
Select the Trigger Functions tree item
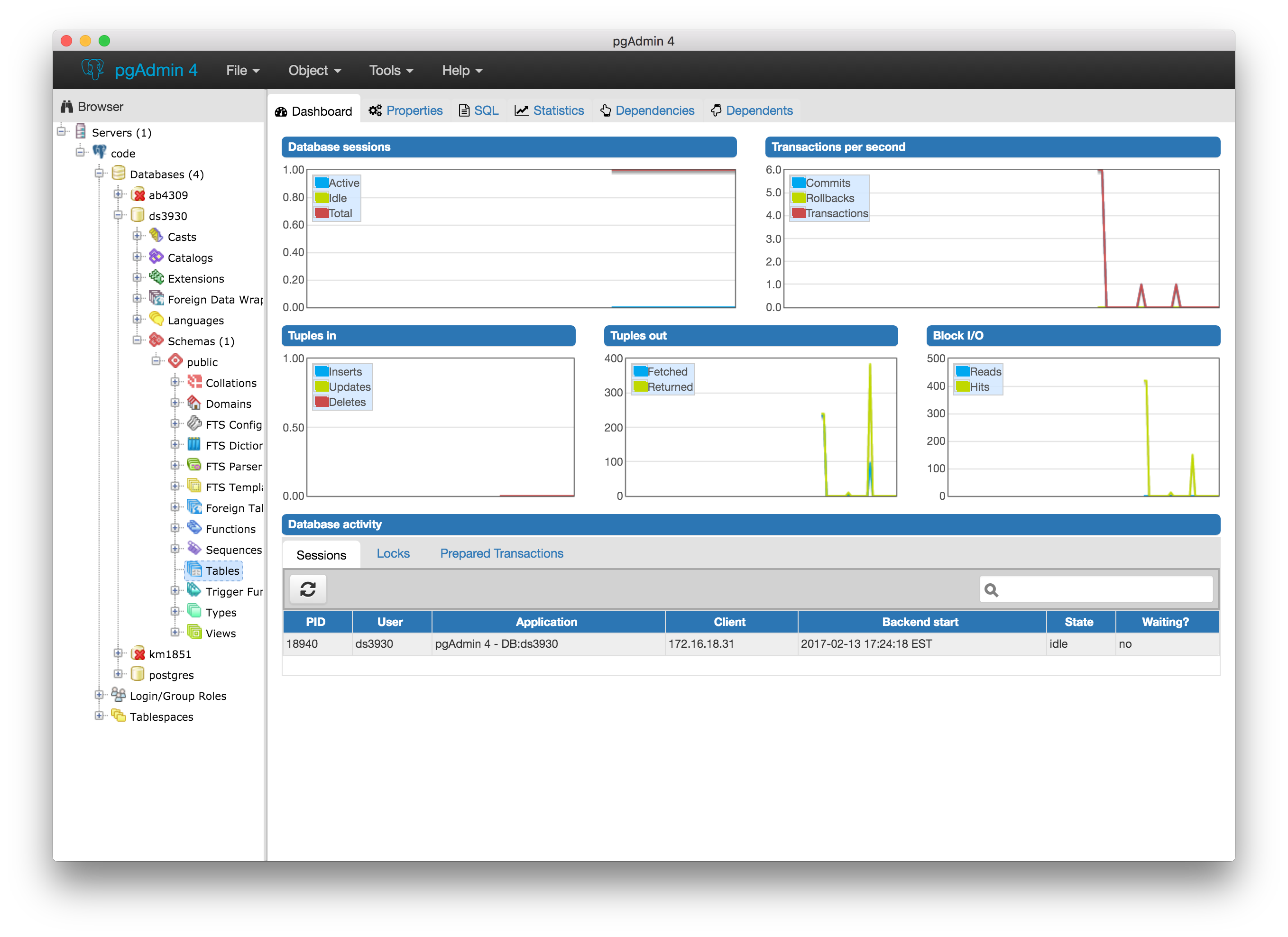233,592
